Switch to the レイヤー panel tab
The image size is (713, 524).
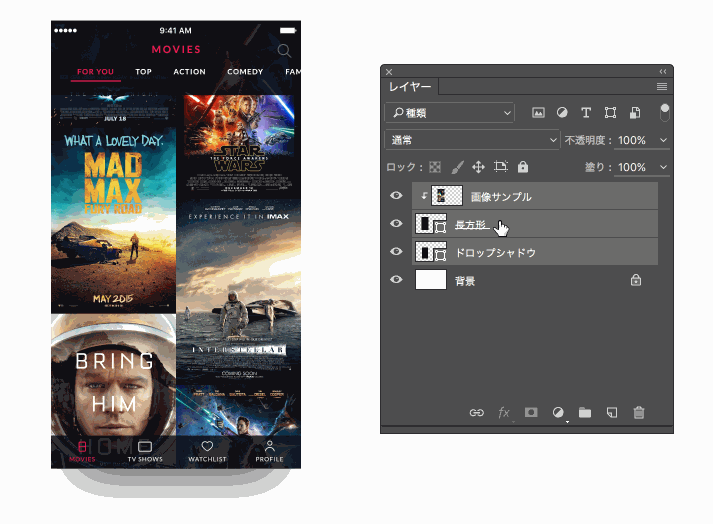[x=410, y=86]
